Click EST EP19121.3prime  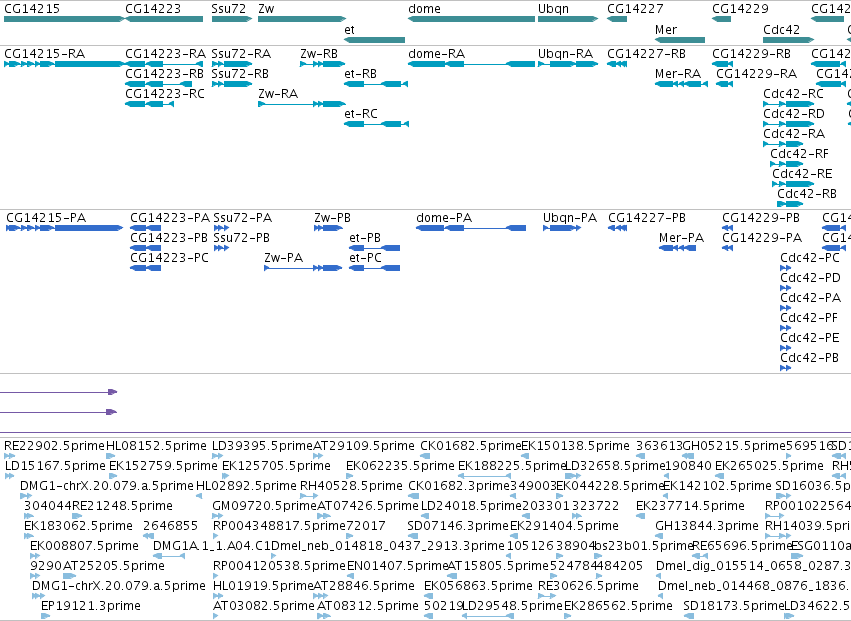pos(46,616)
